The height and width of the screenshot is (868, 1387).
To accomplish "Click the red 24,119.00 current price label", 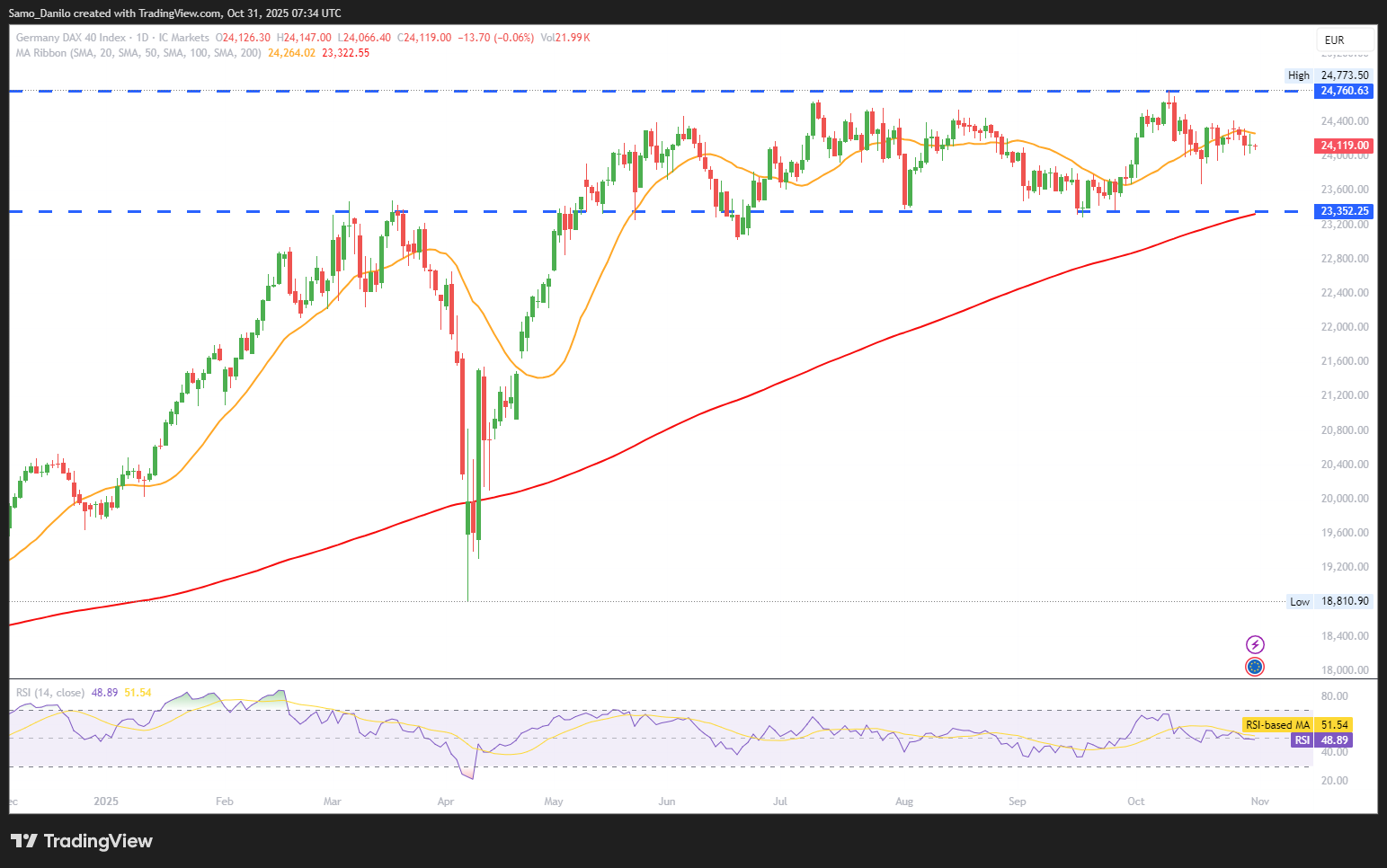I will tap(1344, 146).
